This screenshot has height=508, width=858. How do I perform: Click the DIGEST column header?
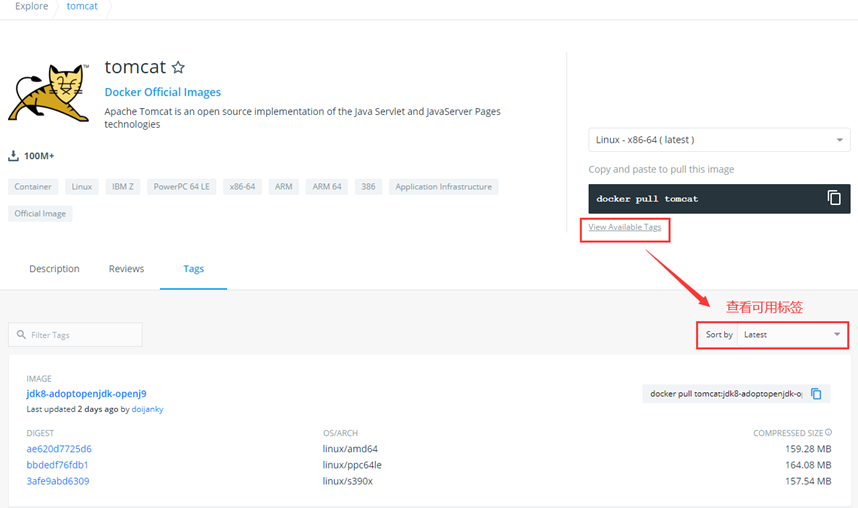(x=40, y=433)
